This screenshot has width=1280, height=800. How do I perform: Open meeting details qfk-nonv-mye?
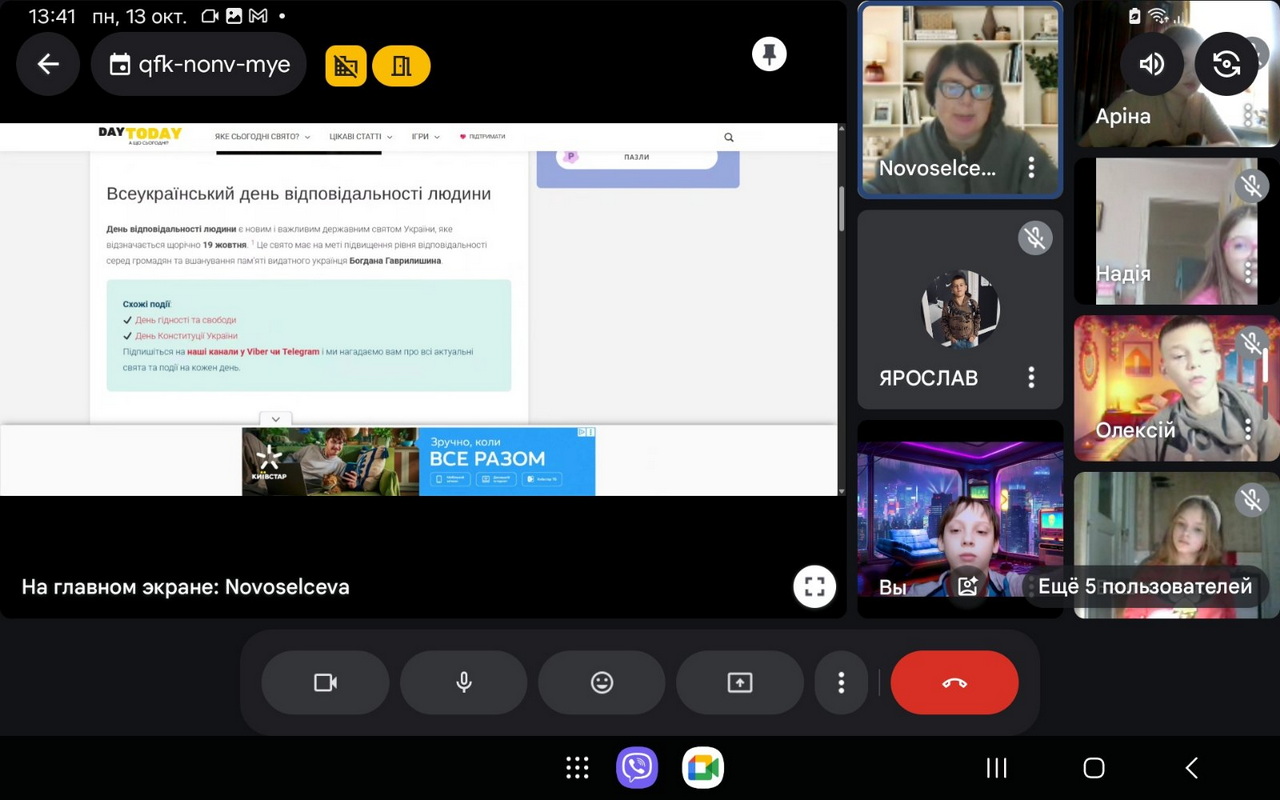pyautogui.click(x=199, y=65)
